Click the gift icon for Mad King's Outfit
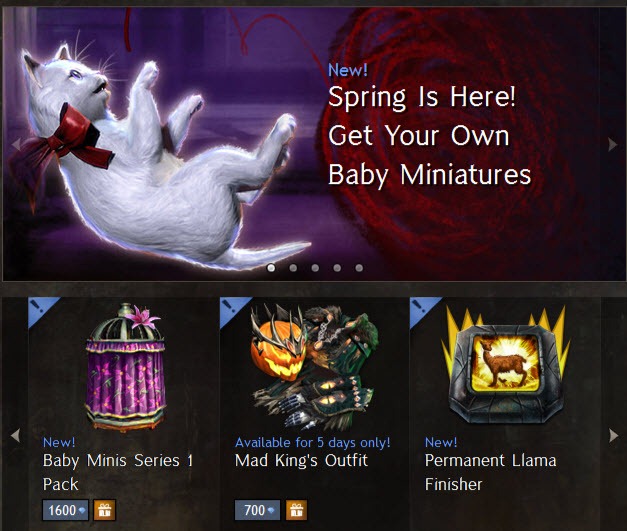Screen dimensions: 627x531 tap(296, 510)
